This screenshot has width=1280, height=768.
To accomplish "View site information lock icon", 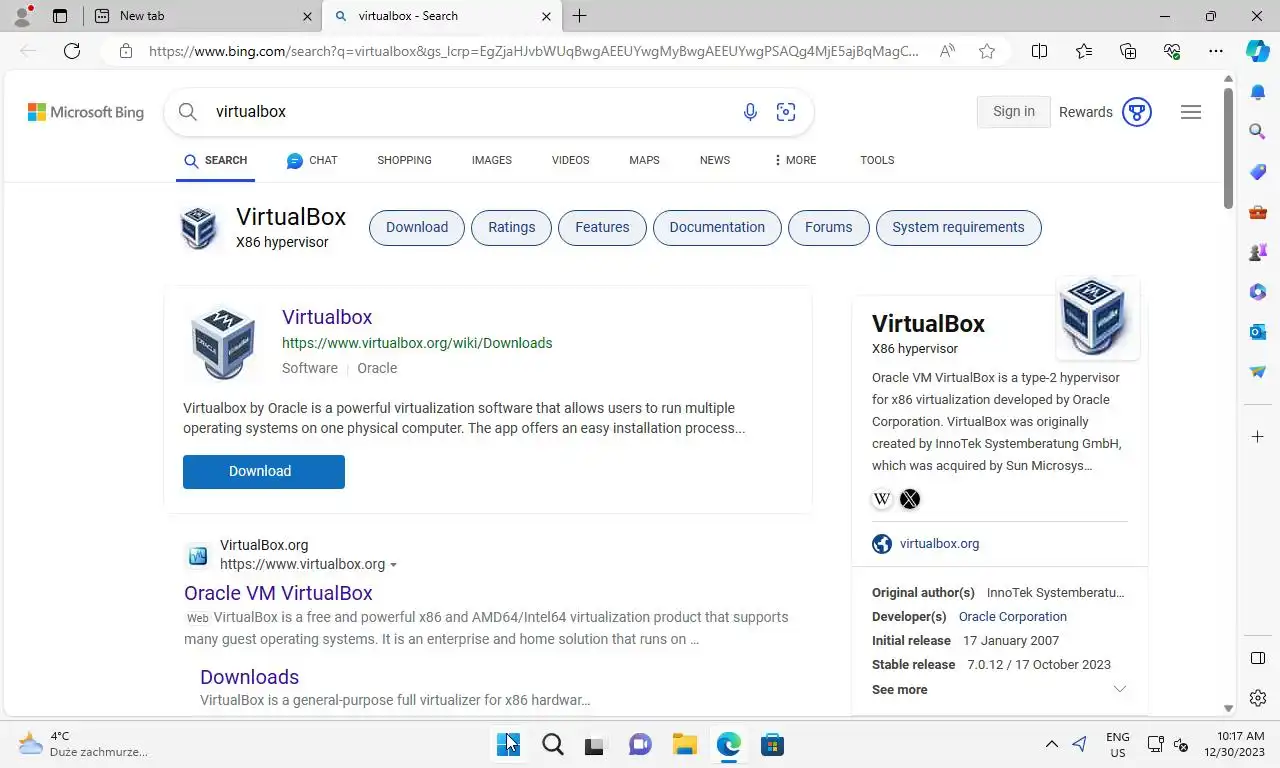I will [x=126, y=51].
